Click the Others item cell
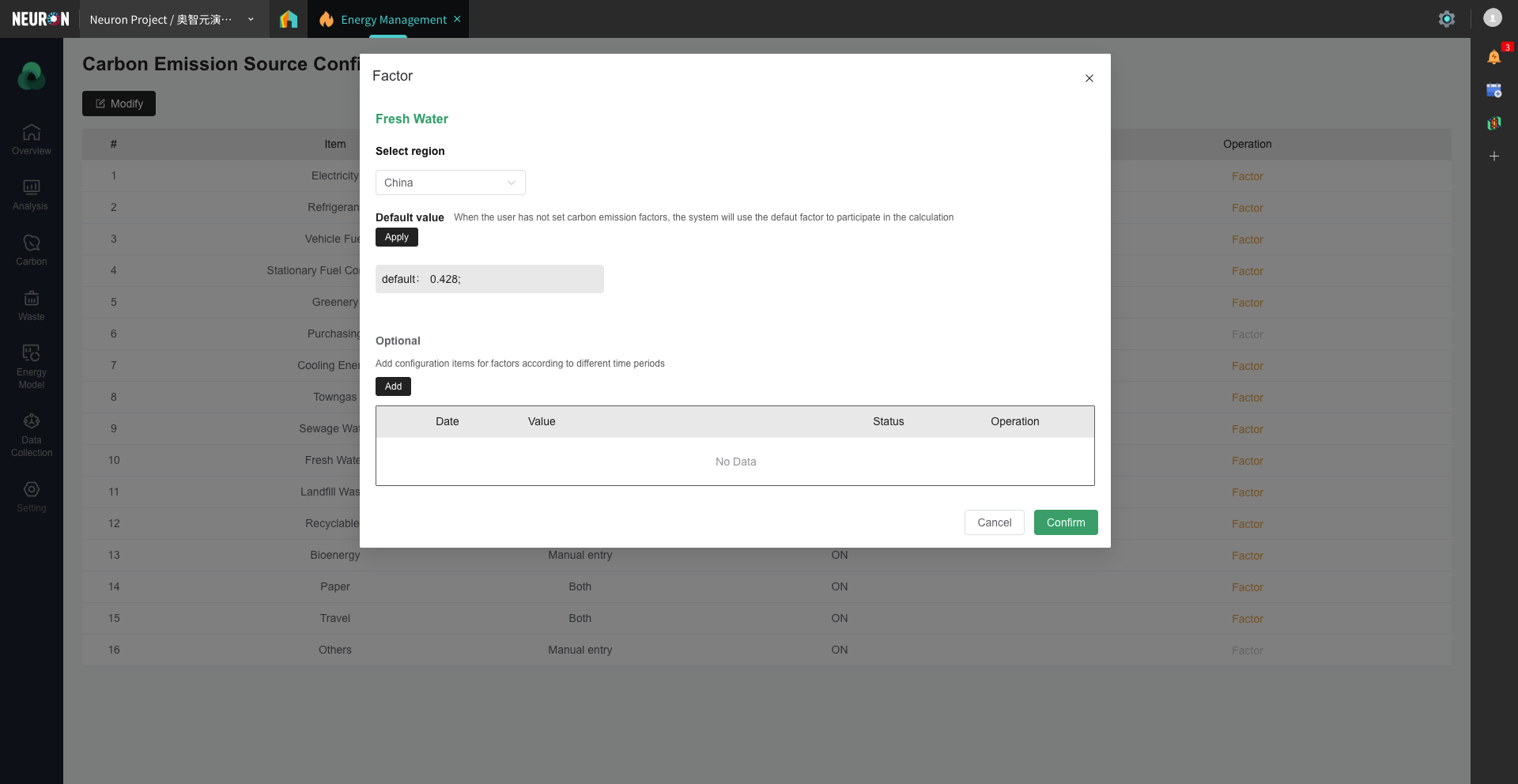The height and width of the screenshot is (784, 1518). (335, 650)
